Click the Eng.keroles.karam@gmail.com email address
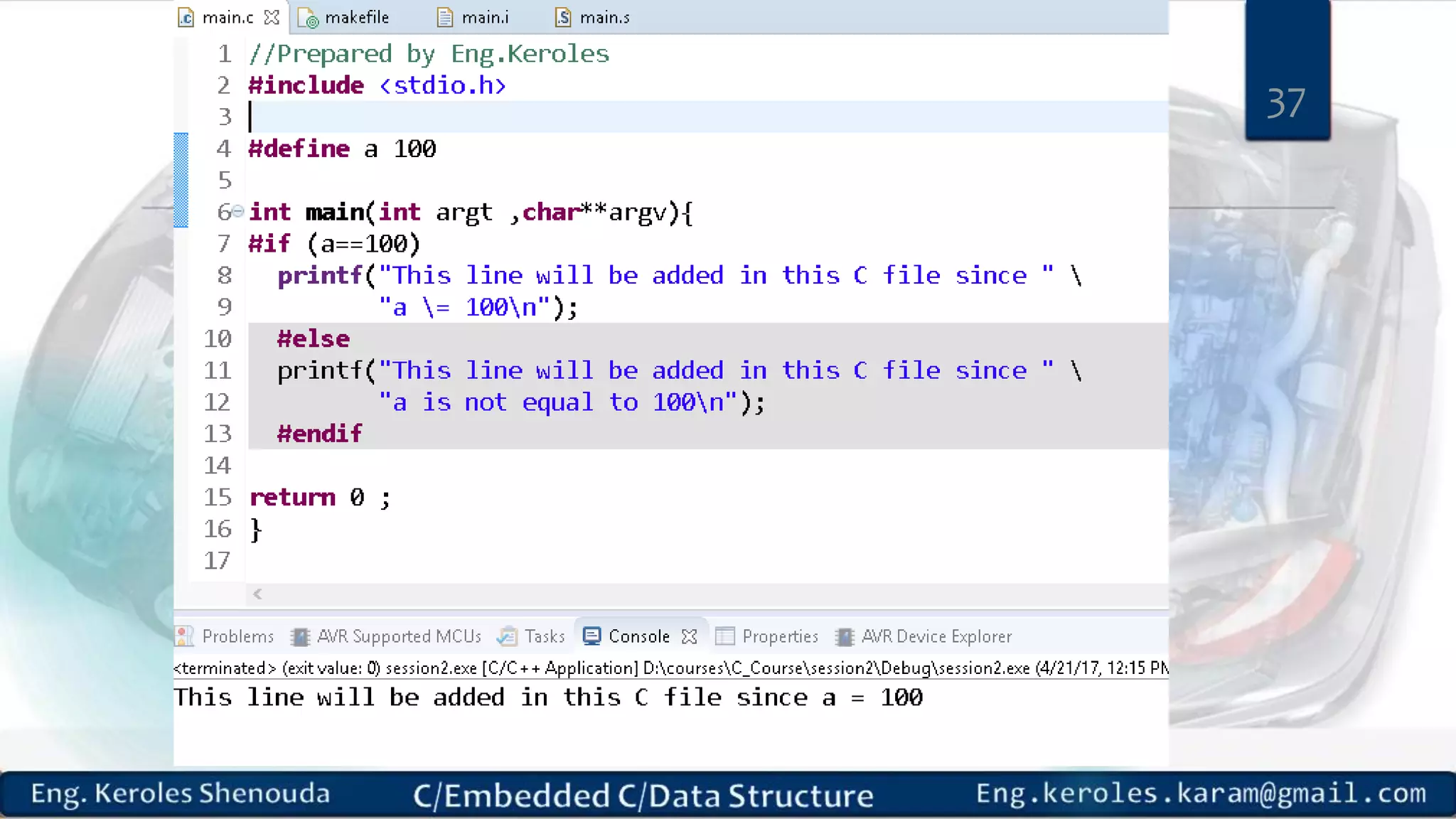Screen dimensions: 1456x819 [x=1200, y=793]
